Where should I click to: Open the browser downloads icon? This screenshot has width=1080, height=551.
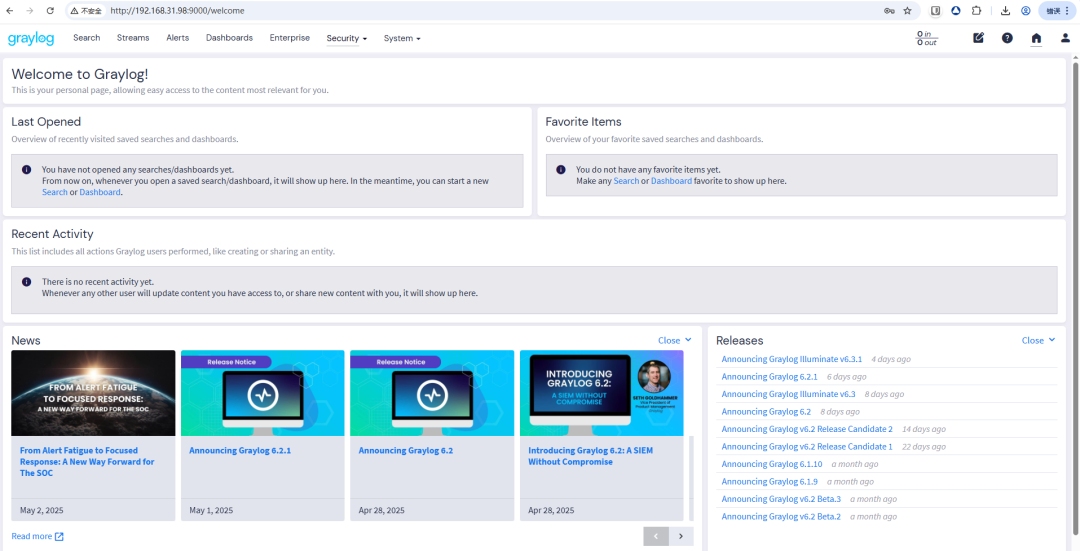point(1006,11)
